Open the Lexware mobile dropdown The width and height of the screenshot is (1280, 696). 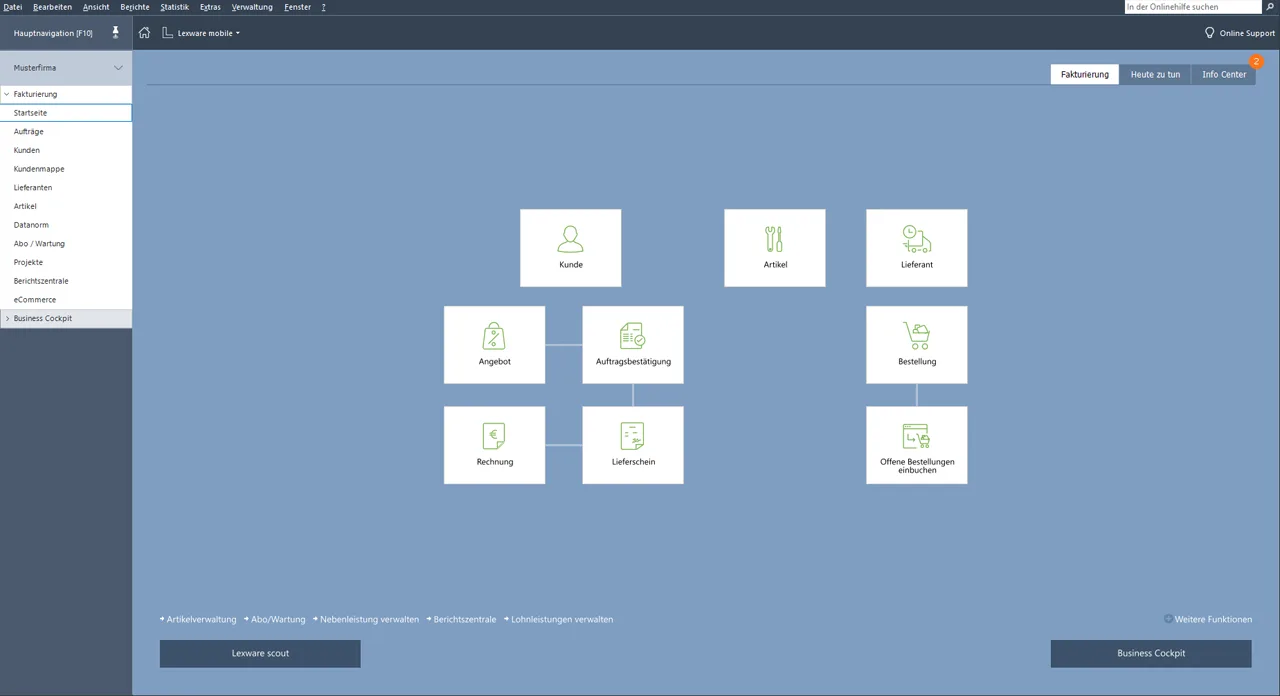coord(209,33)
